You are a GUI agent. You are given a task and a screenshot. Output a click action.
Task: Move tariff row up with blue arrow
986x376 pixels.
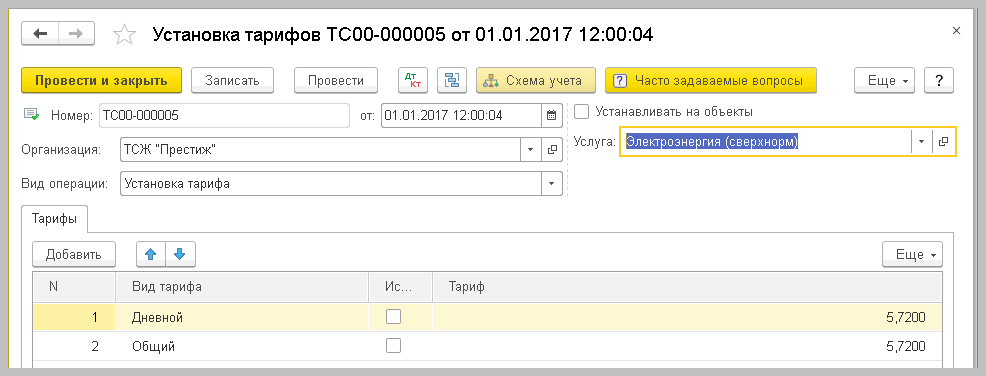pyautogui.click(x=151, y=254)
